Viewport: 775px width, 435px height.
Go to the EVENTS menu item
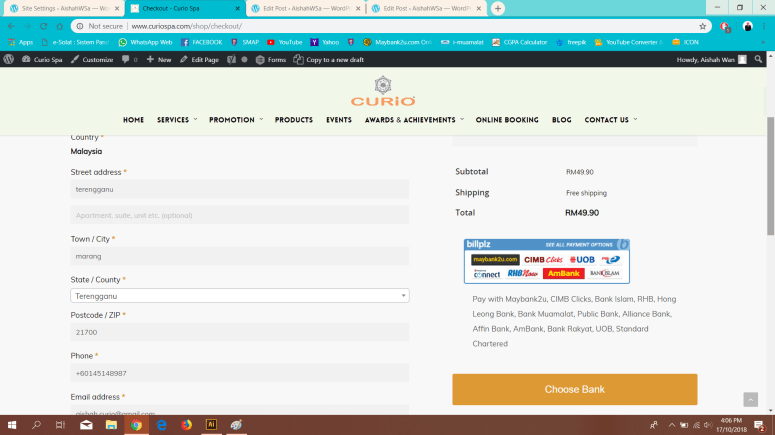(339, 120)
